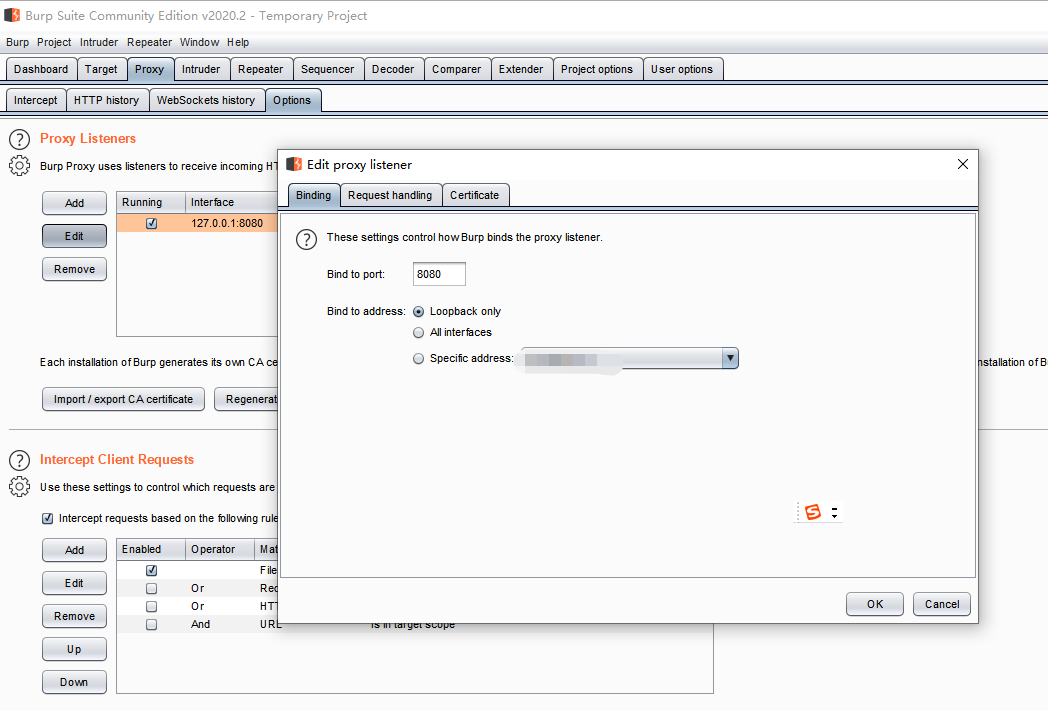This screenshot has height=711, width=1048.
Task: Click Edit button under Intercept Client Requests
Action: pos(74,583)
